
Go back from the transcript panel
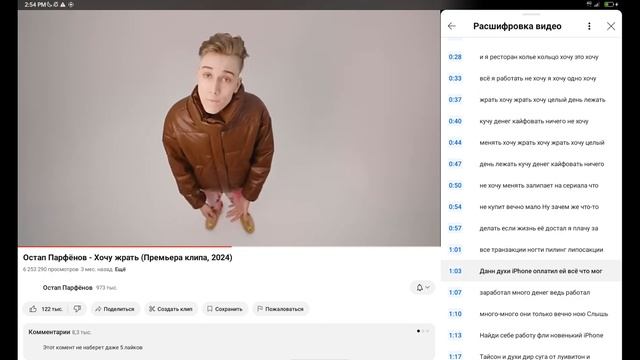pos(451,26)
